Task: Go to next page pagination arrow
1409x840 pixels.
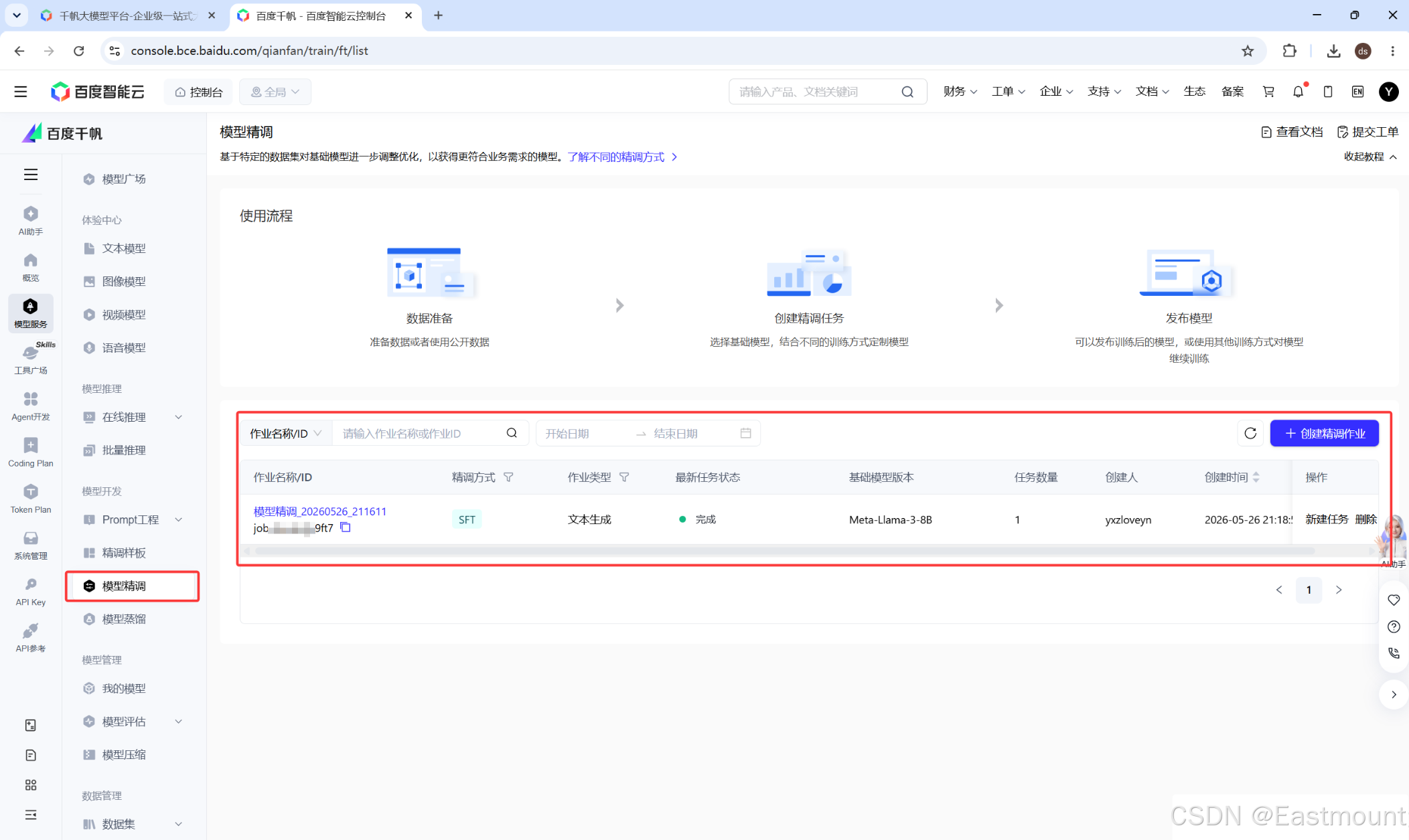Action: click(1338, 590)
